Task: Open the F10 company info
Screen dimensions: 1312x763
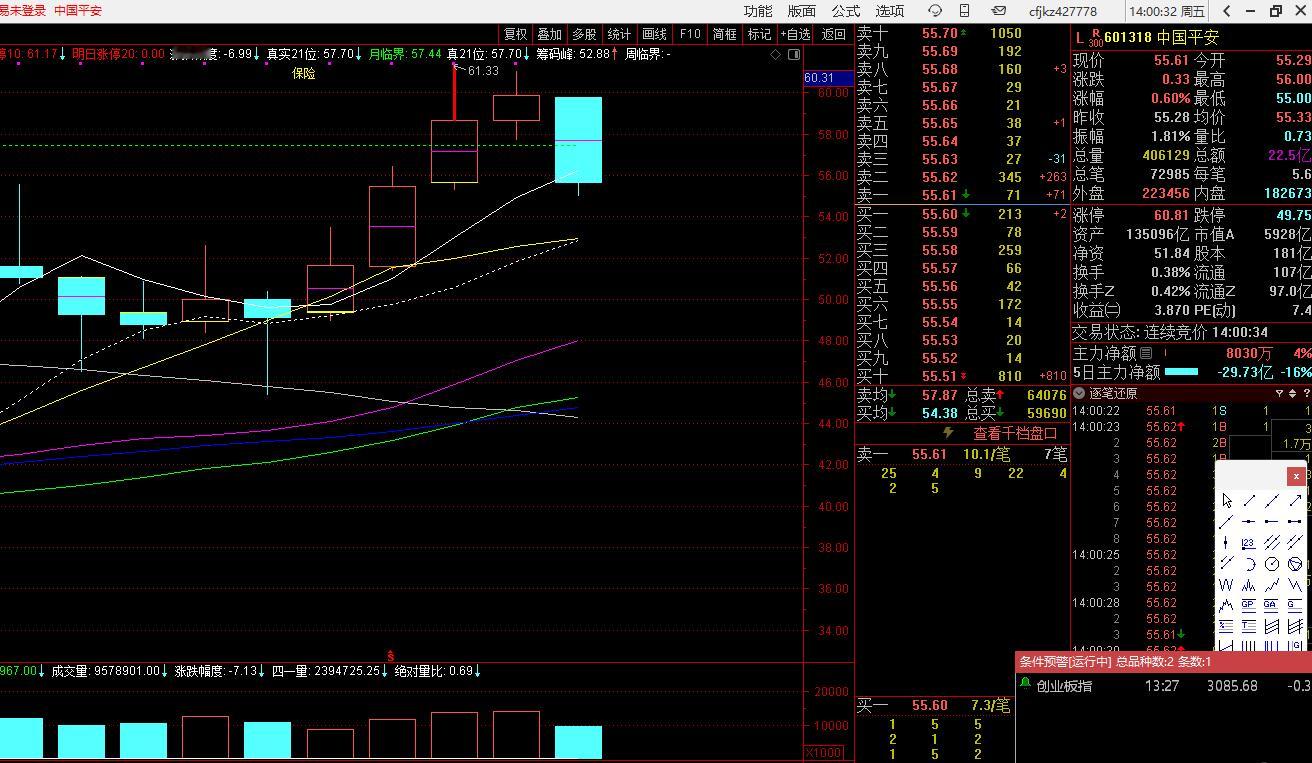Action: tap(690, 34)
